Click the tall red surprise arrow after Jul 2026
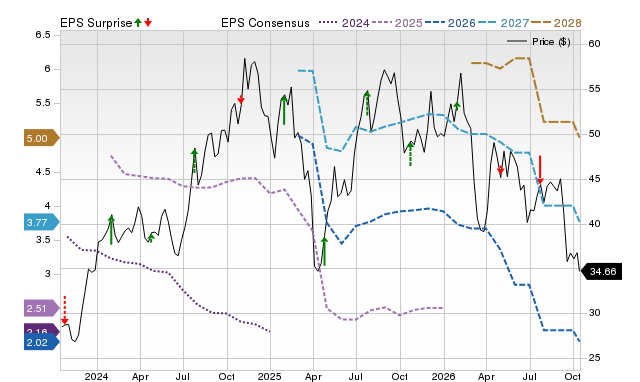Viewport: 640px width, 382px height. click(540, 170)
